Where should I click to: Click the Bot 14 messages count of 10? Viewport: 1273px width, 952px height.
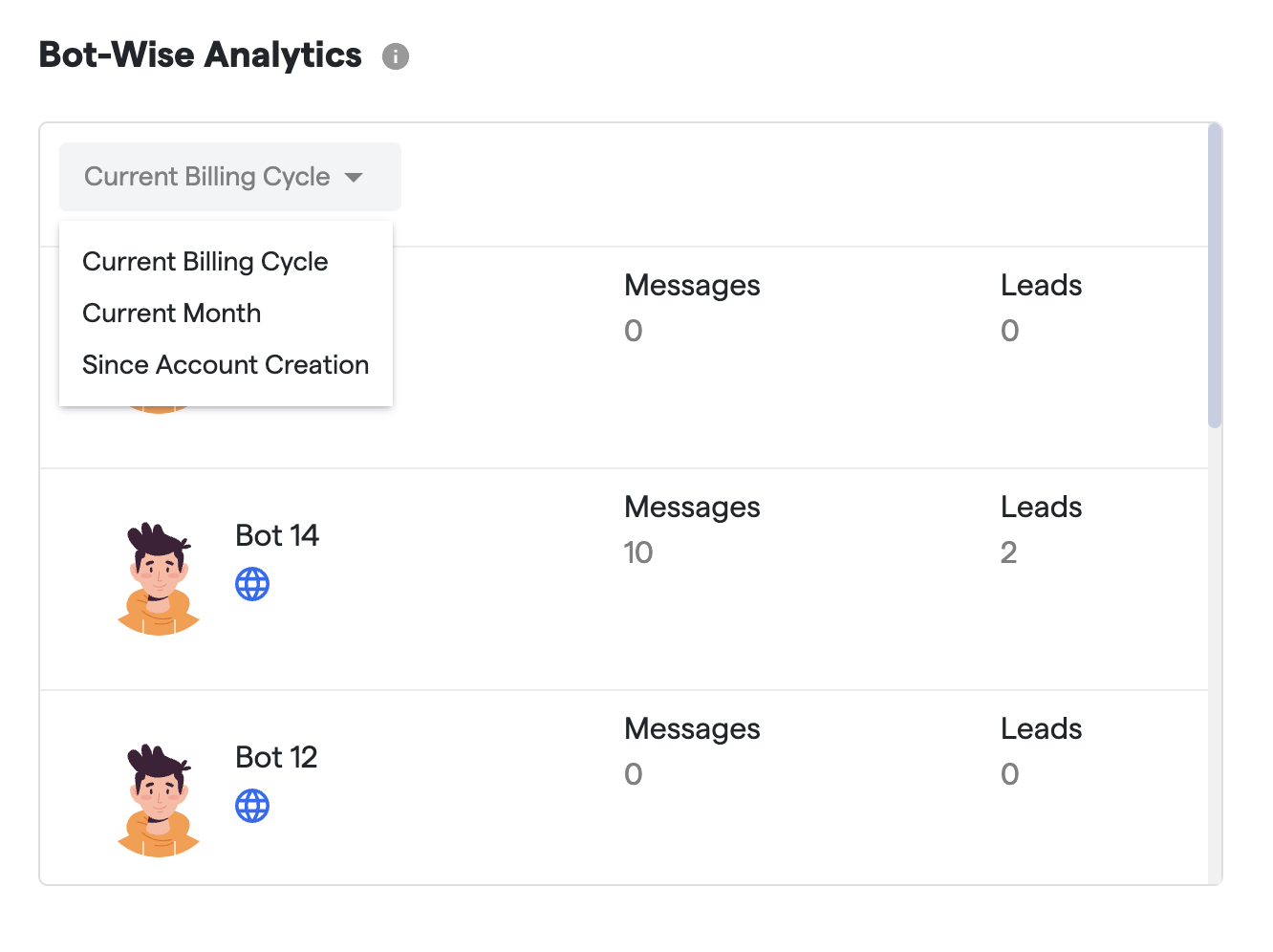[638, 552]
